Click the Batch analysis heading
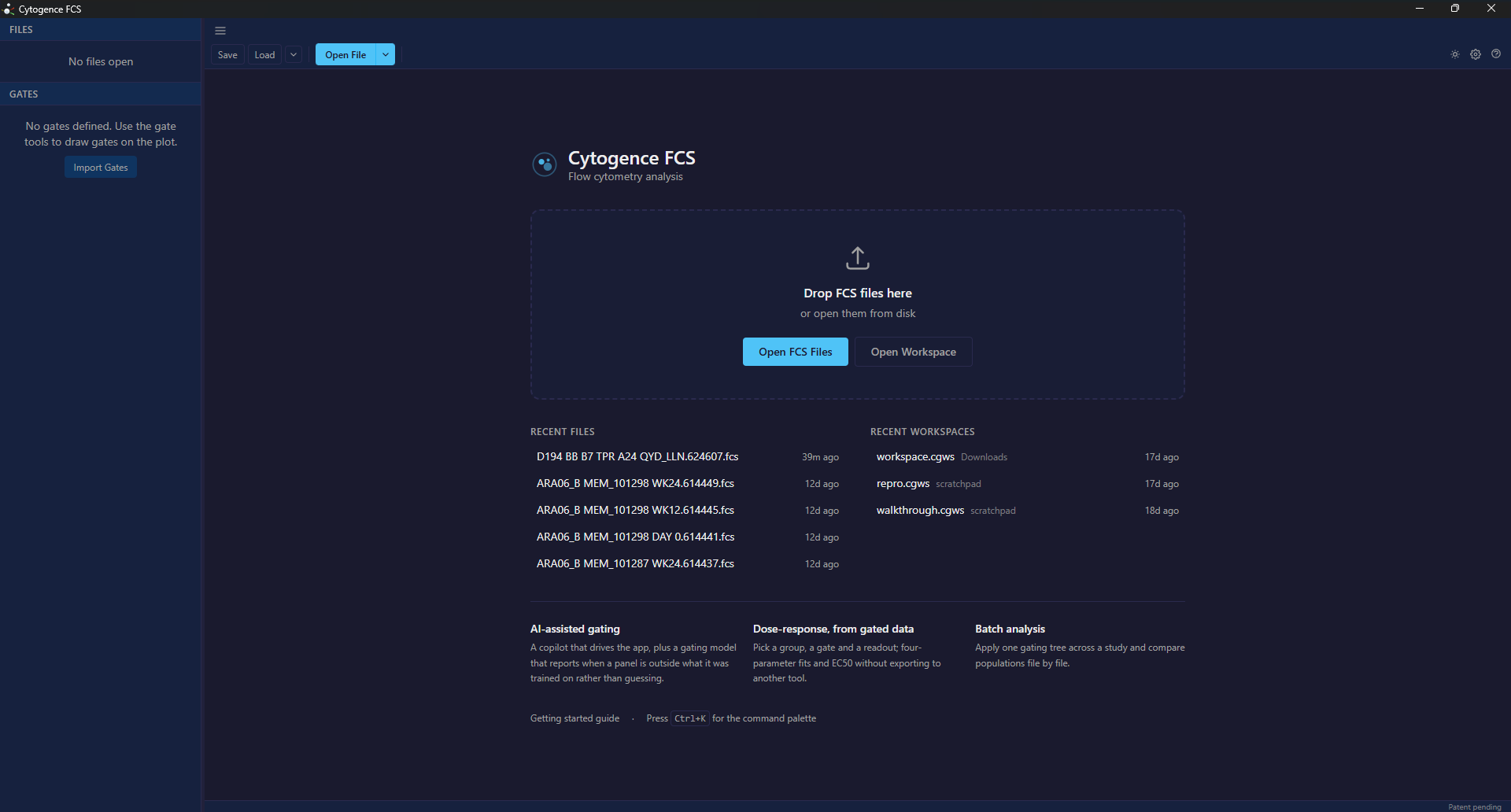The width and height of the screenshot is (1511, 812). click(x=1010, y=629)
